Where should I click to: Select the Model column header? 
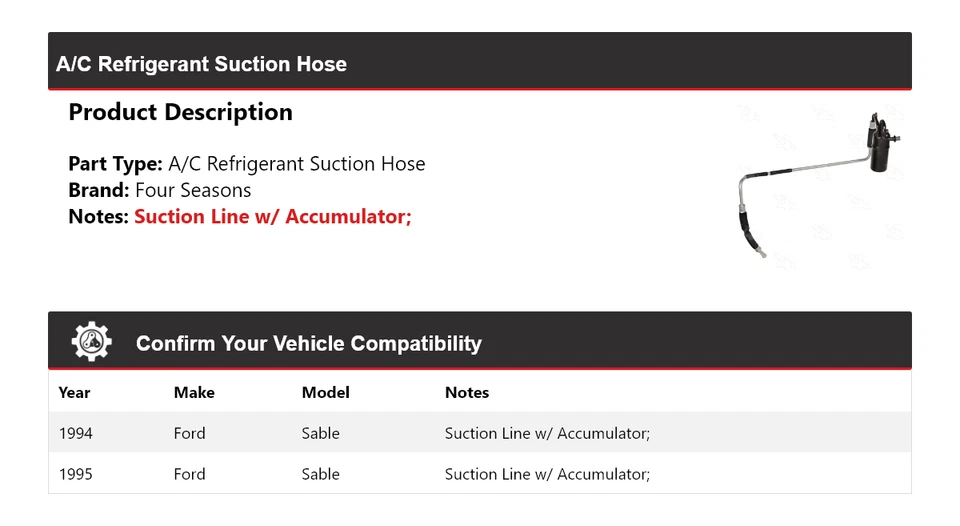(x=325, y=393)
